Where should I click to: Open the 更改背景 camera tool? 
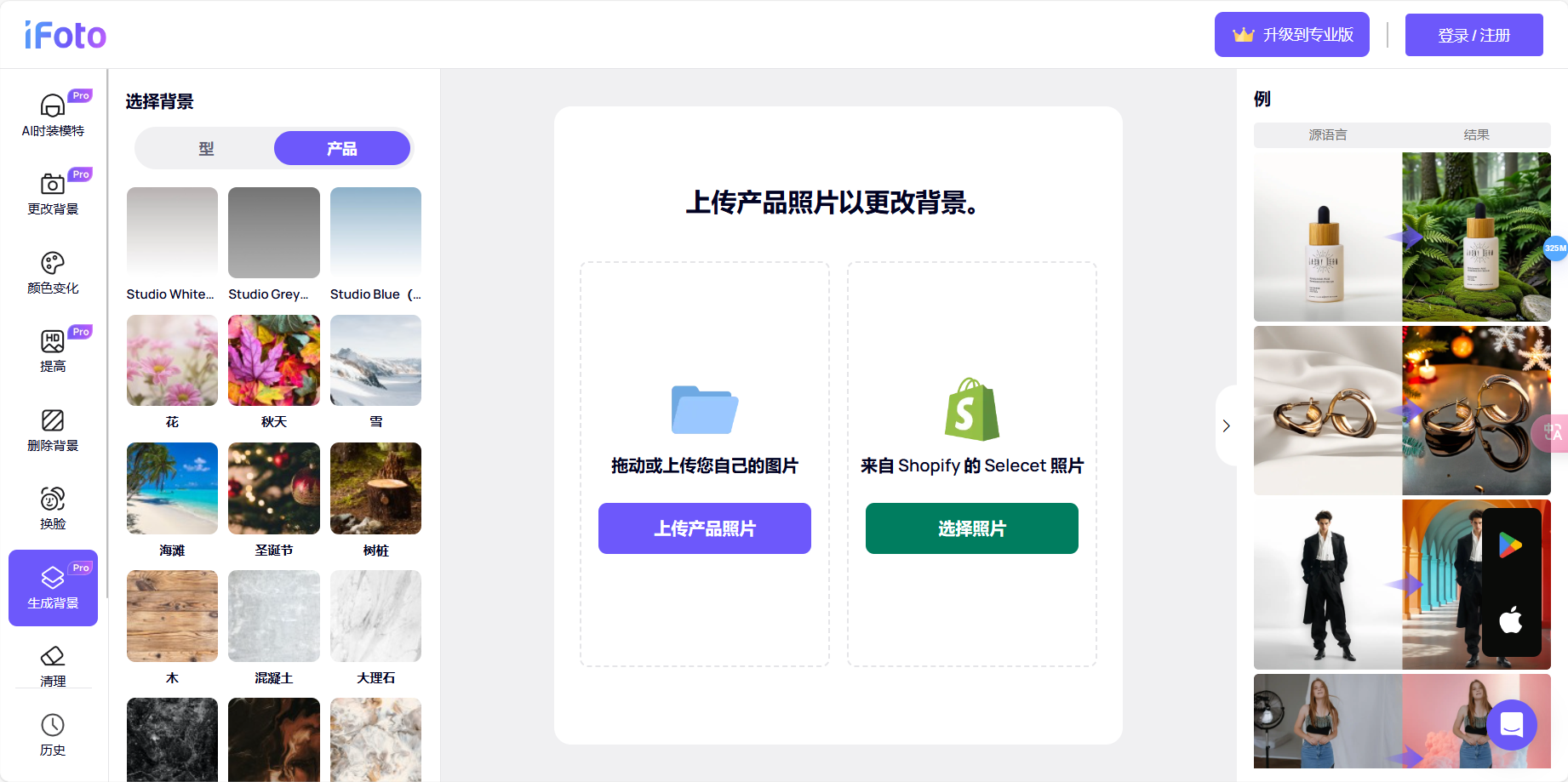point(53,193)
